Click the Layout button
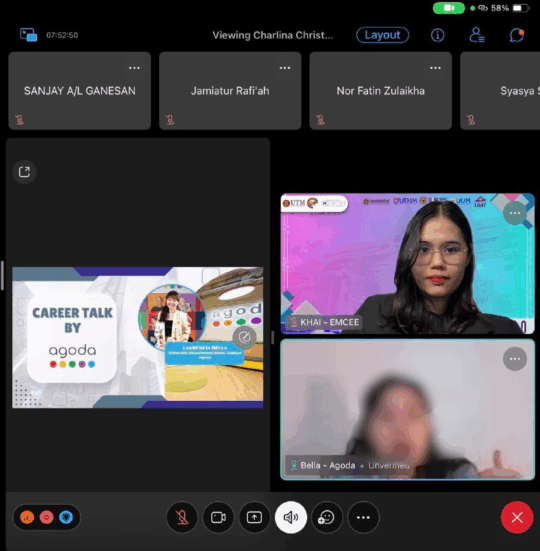 (382, 35)
